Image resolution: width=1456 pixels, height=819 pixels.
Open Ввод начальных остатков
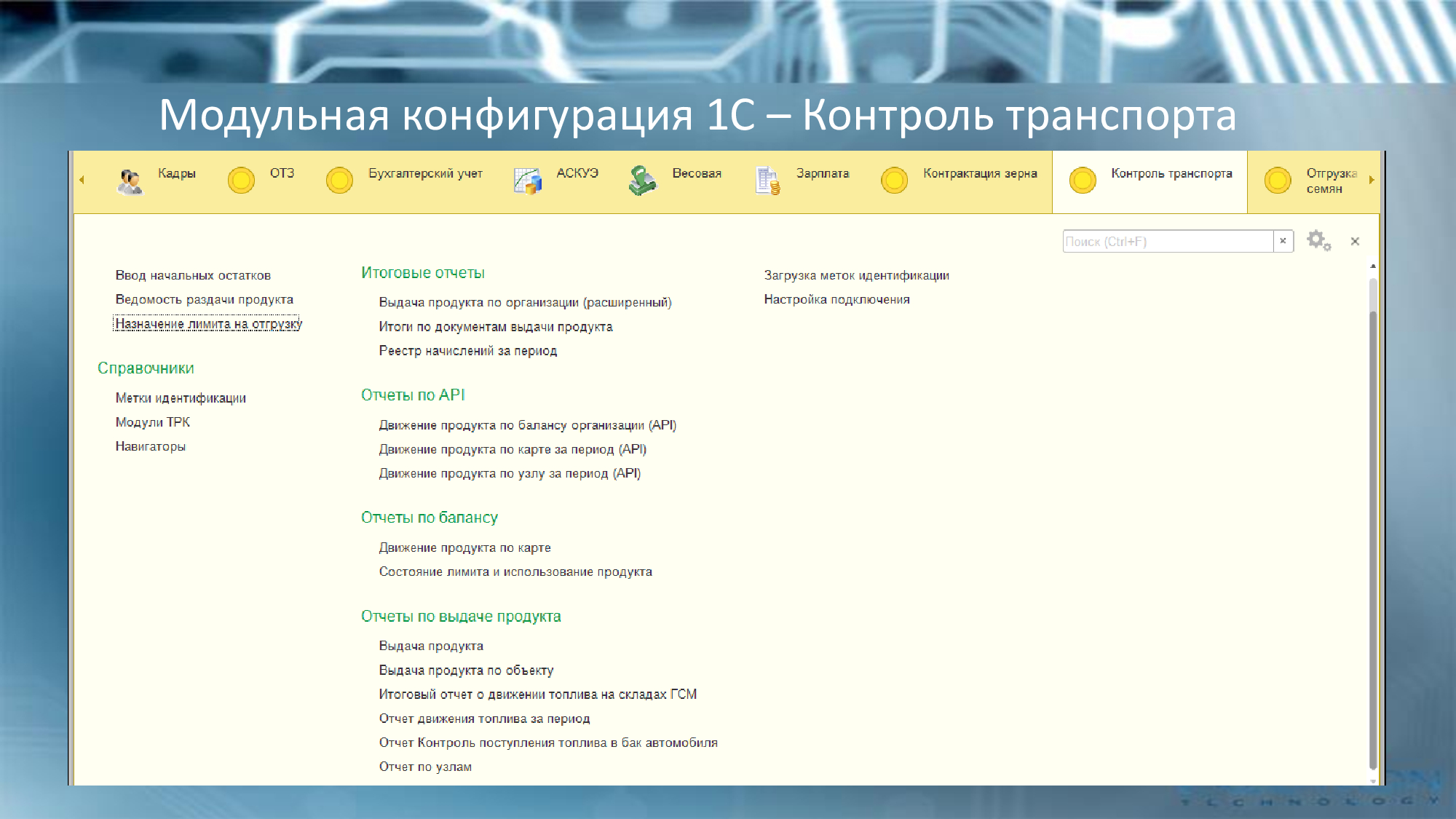[193, 275]
